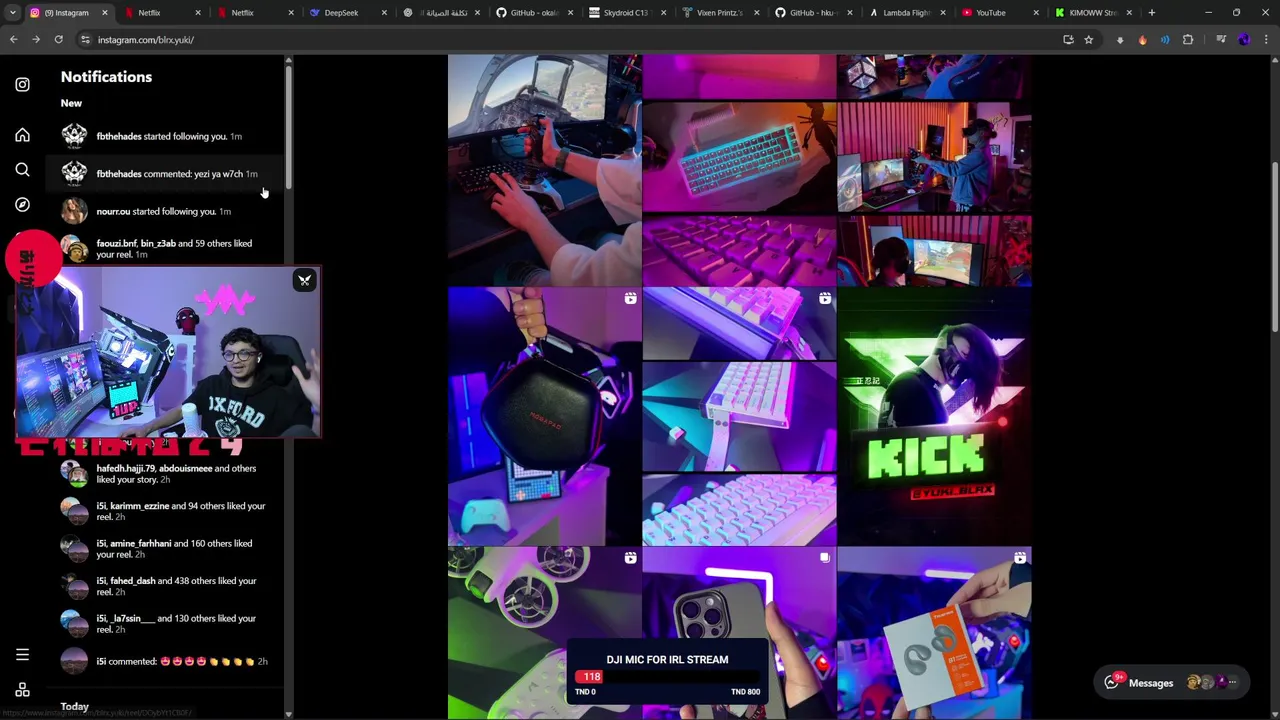1280x720 pixels.
Task: Click the main page vertical scrollbar
Action: pos(1274,248)
